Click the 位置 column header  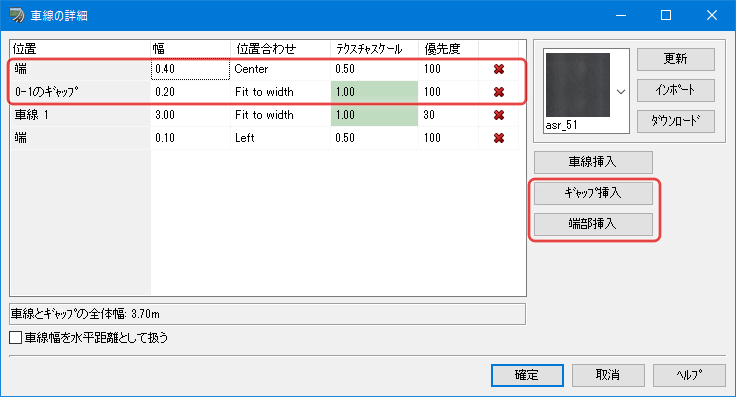click(80, 49)
